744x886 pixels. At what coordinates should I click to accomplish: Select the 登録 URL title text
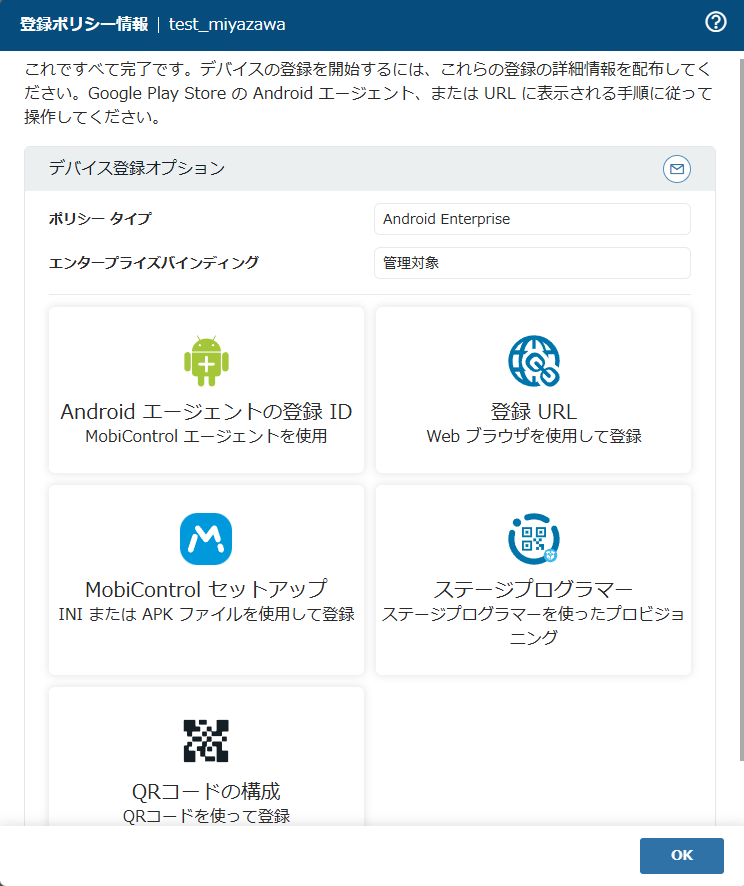(x=533, y=411)
